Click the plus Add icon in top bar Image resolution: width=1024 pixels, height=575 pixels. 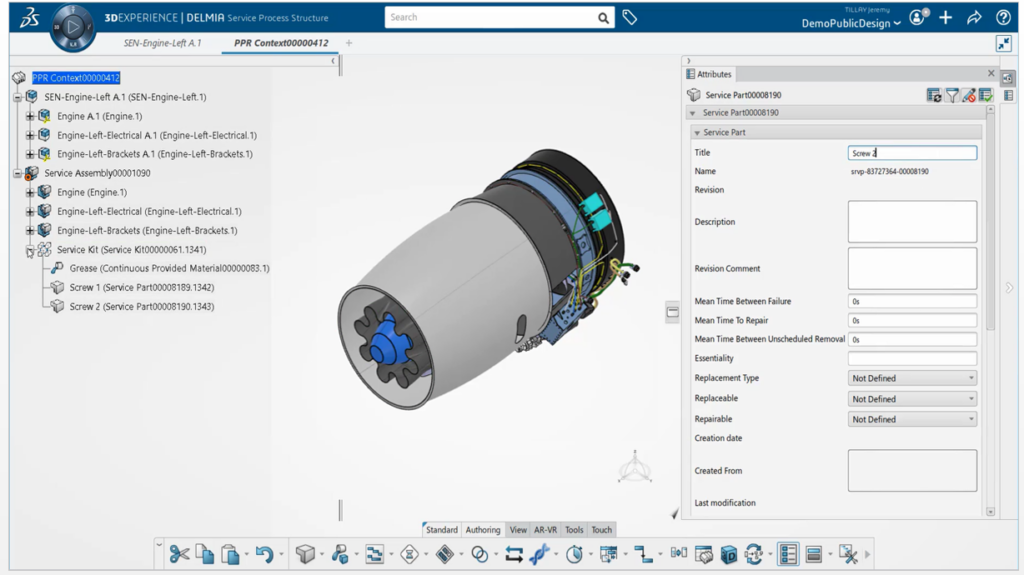[x=946, y=18]
